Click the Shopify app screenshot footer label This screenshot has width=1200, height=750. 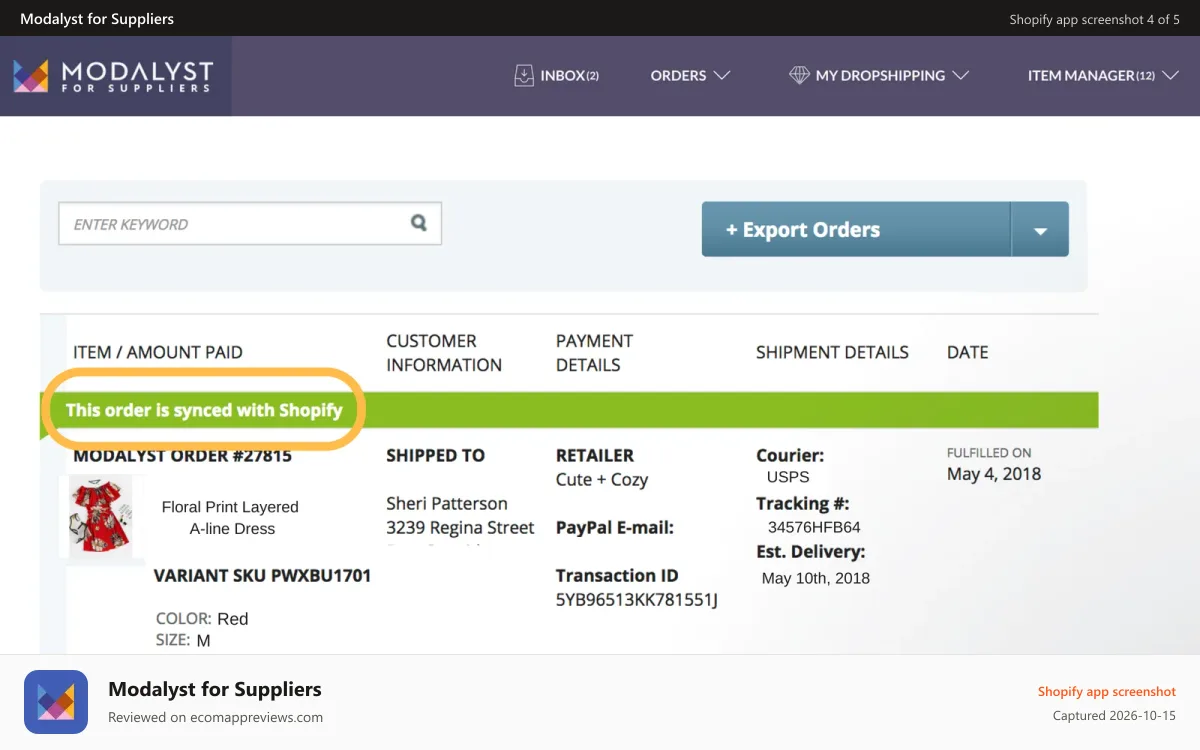coord(1107,692)
